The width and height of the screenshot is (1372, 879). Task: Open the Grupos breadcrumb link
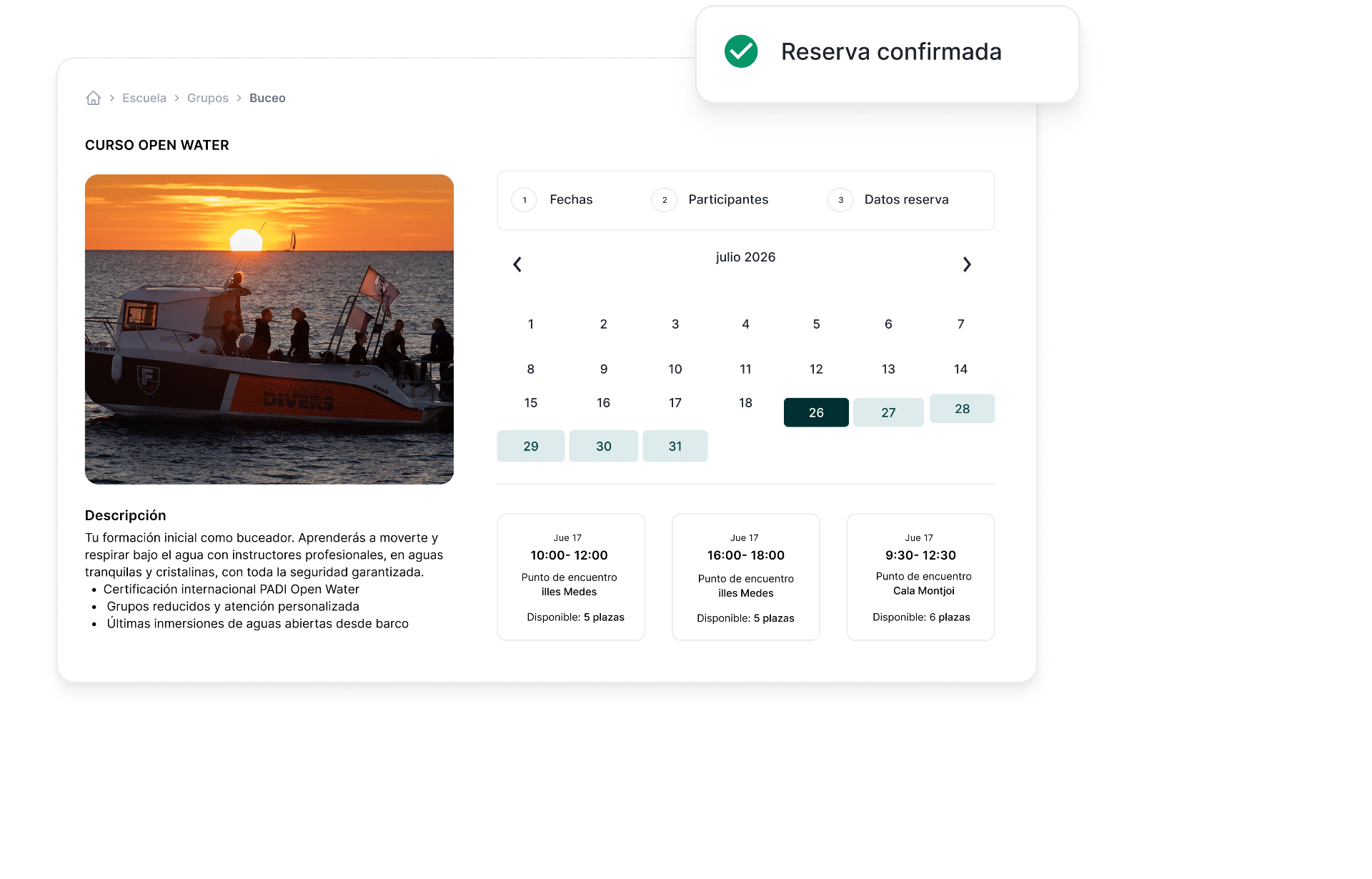(208, 98)
